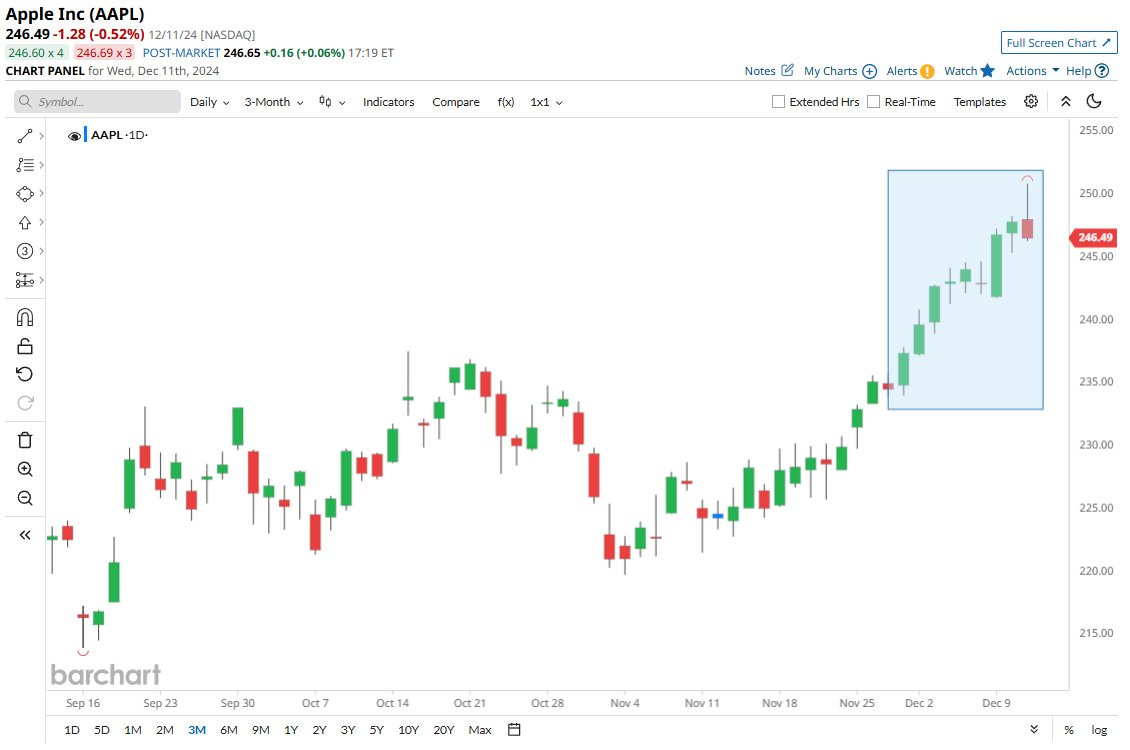The image size is (1130, 750).
Task: Open the Indicators menu
Action: pos(388,102)
